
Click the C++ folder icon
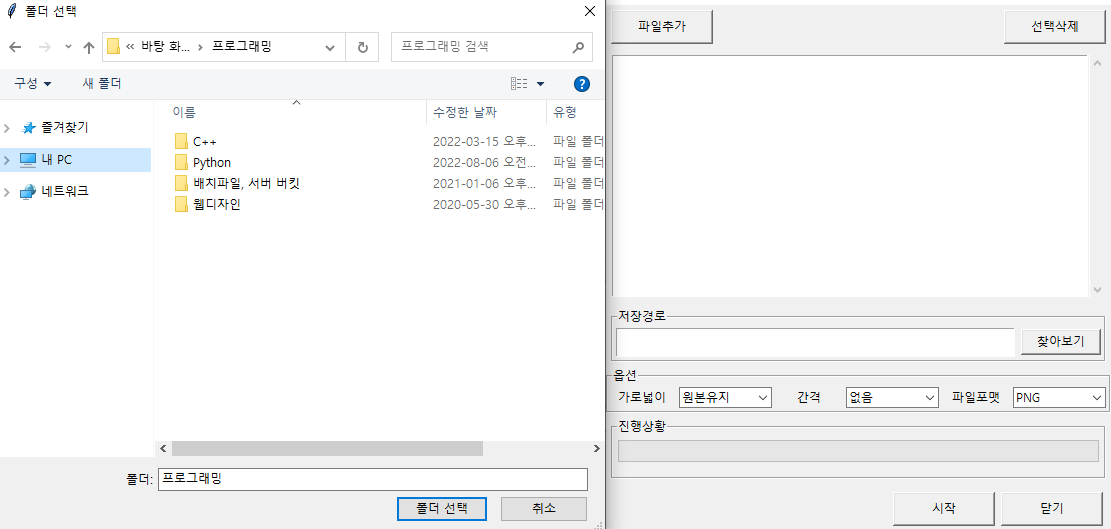(x=181, y=141)
